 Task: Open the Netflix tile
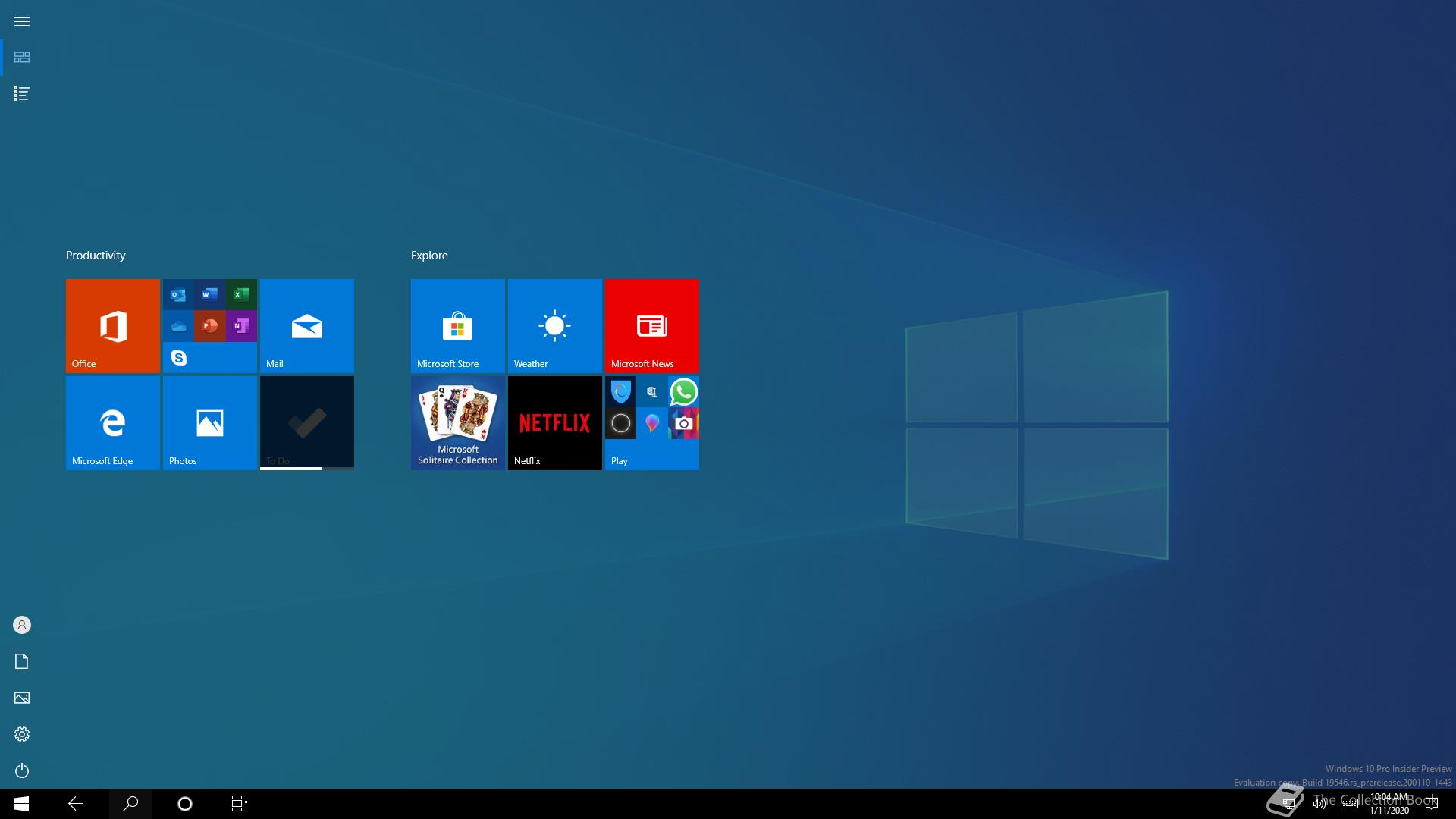[x=555, y=423]
